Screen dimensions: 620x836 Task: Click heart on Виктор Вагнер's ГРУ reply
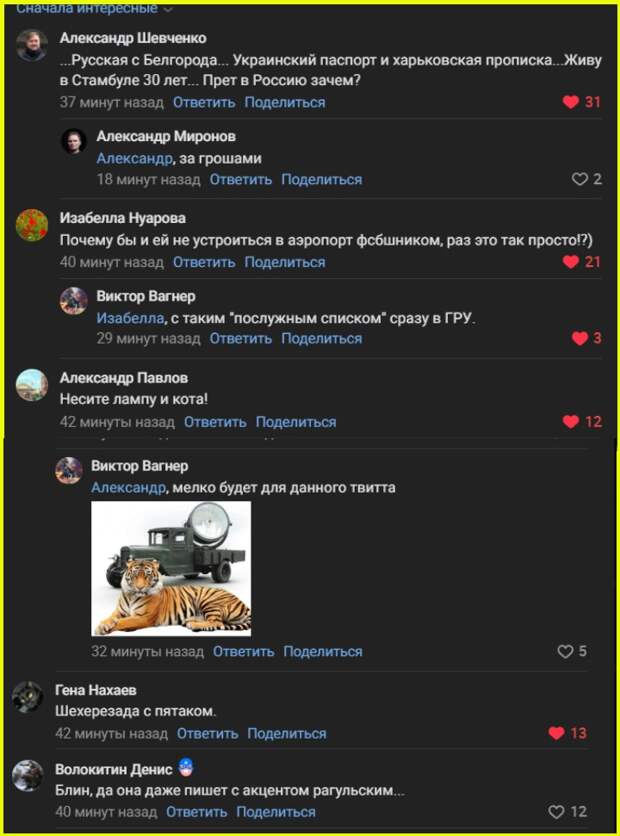tap(579, 338)
